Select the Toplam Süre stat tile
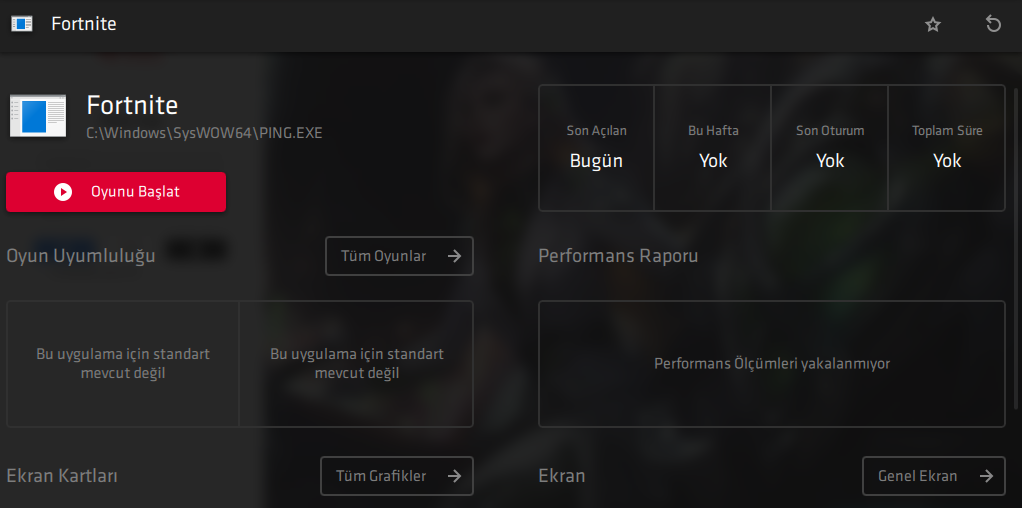1022x508 pixels. [x=946, y=148]
